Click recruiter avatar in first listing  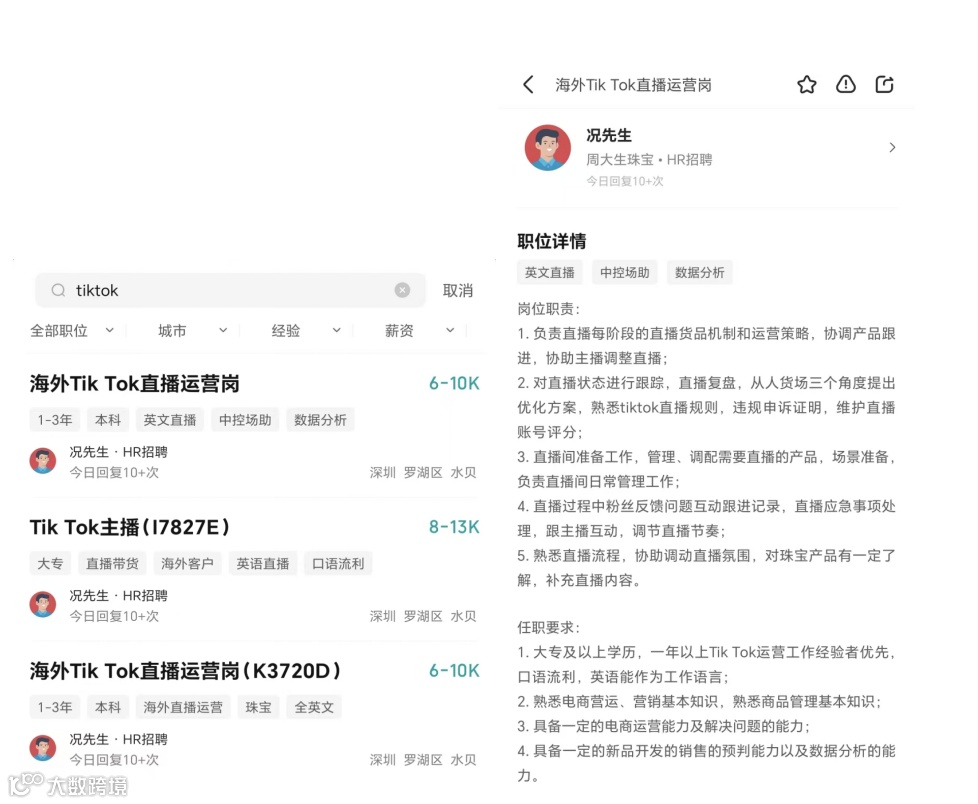click(x=43, y=461)
